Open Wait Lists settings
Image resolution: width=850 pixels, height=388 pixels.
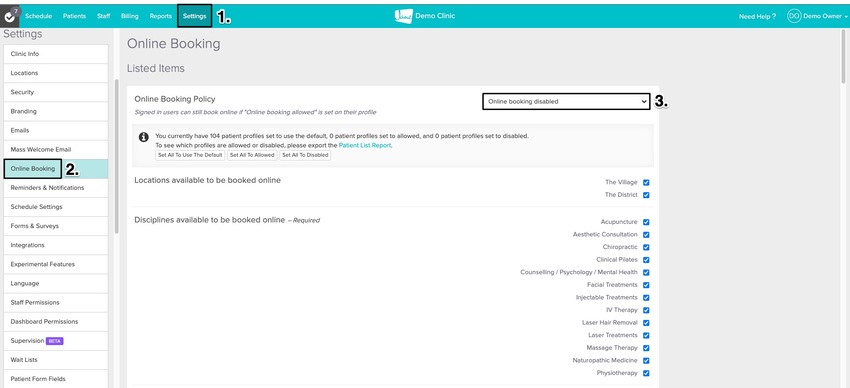(56, 360)
